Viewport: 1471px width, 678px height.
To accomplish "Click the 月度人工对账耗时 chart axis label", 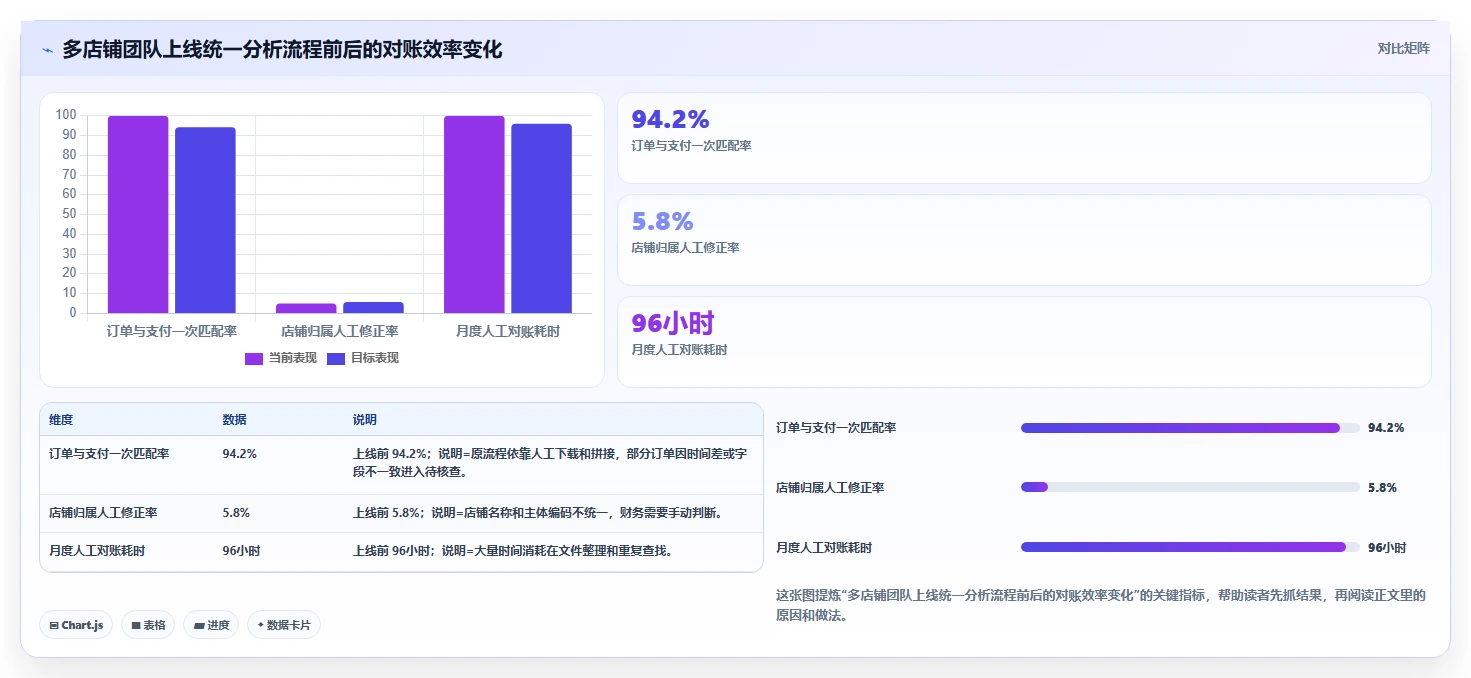I will point(508,331).
